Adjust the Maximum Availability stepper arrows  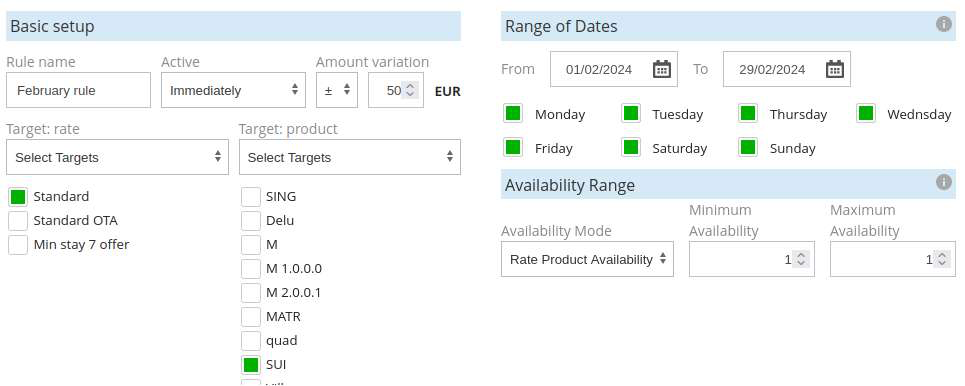pyautogui.click(x=942, y=259)
